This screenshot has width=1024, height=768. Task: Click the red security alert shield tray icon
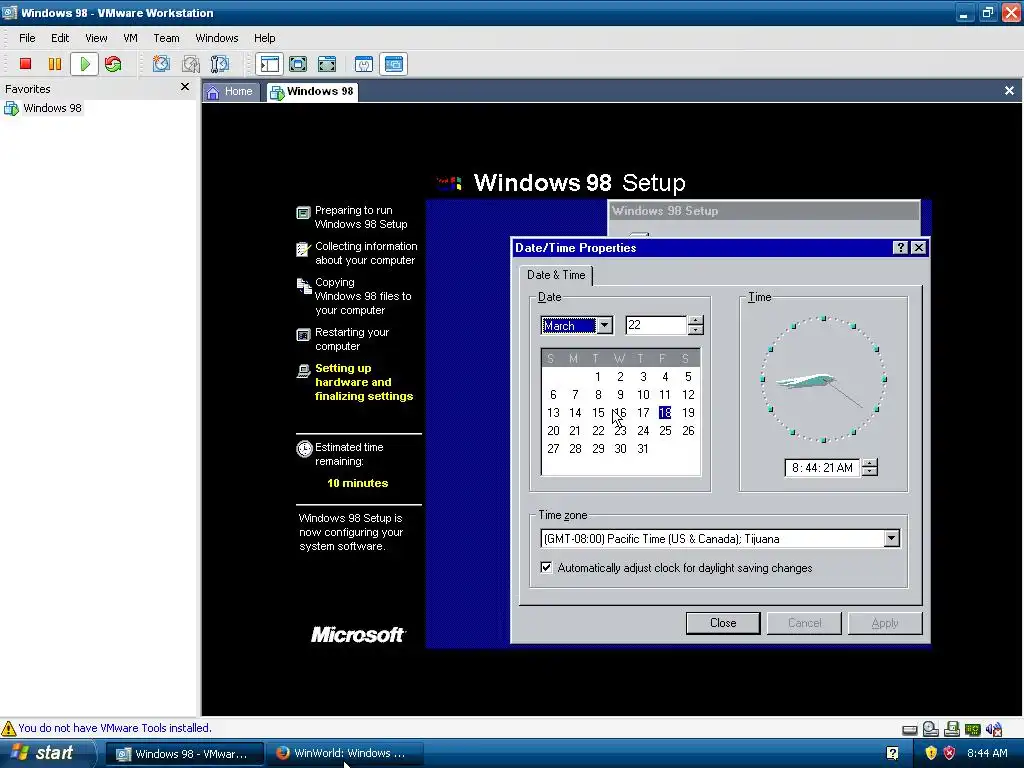point(950,753)
